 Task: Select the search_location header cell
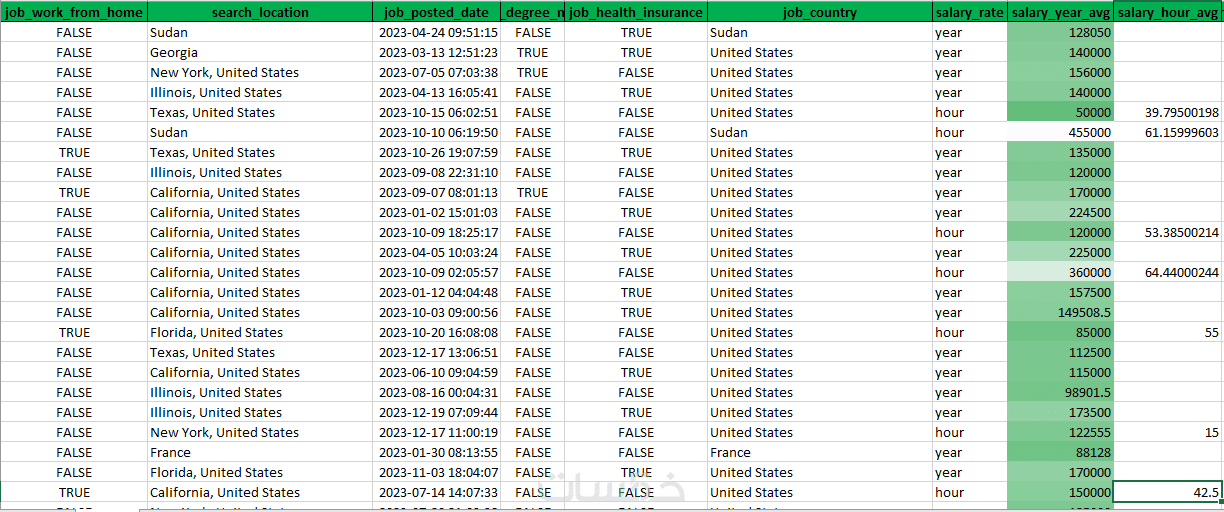pos(260,13)
